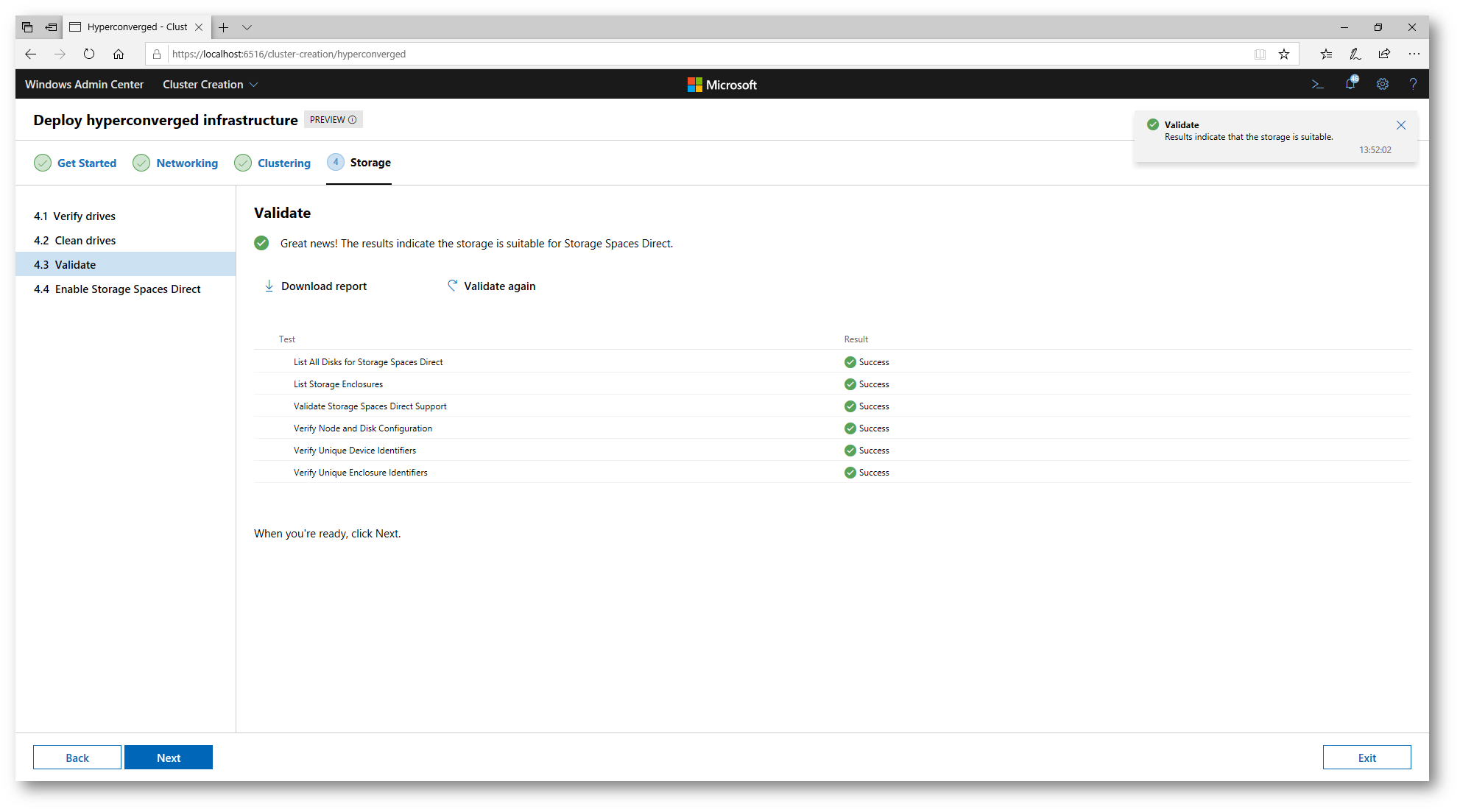Open browser settings and more menu
The height and width of the screenshot is (812, 1460).
point(1414,54)
